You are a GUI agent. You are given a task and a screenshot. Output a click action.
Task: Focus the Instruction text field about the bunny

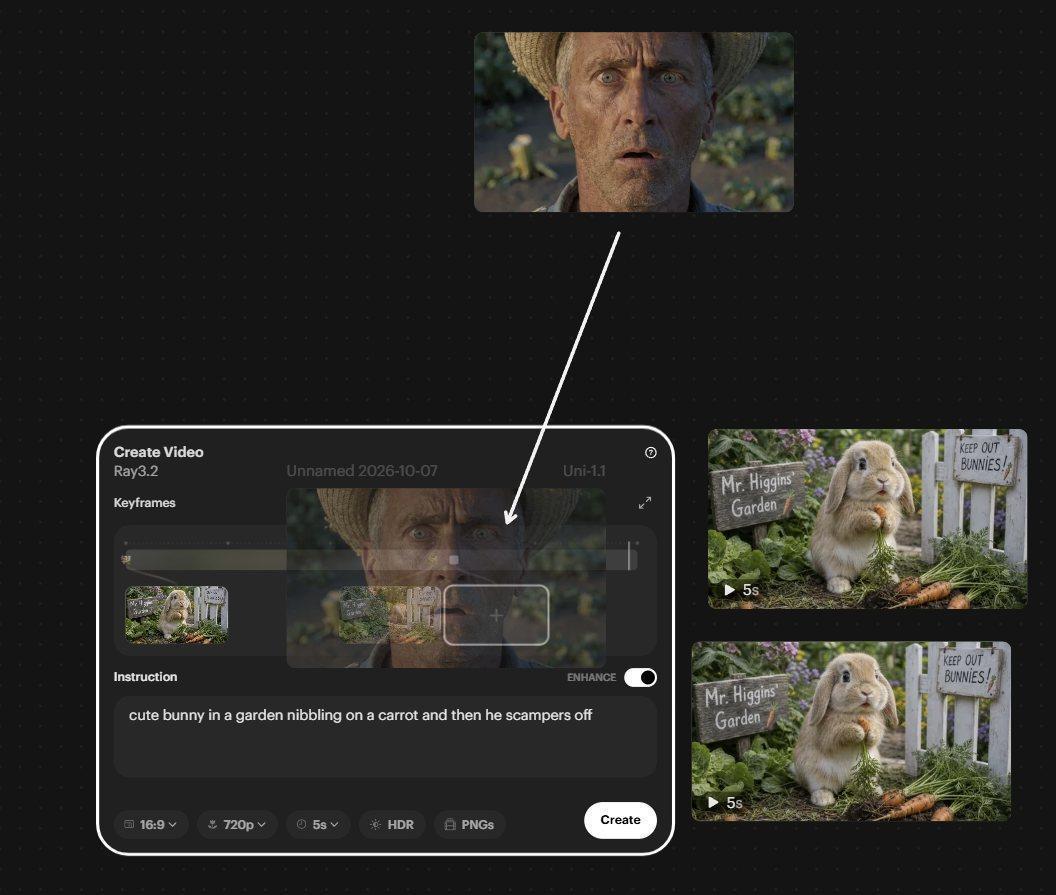(x=385, y=737)
